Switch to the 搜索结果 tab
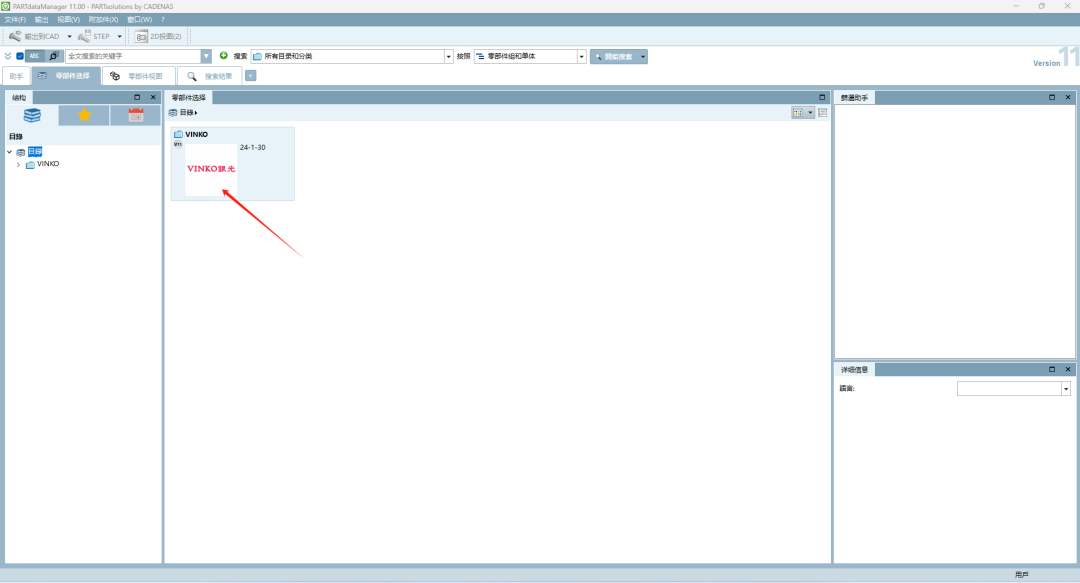Viewport: 1080px width, 583px height. tap(210, 76)
